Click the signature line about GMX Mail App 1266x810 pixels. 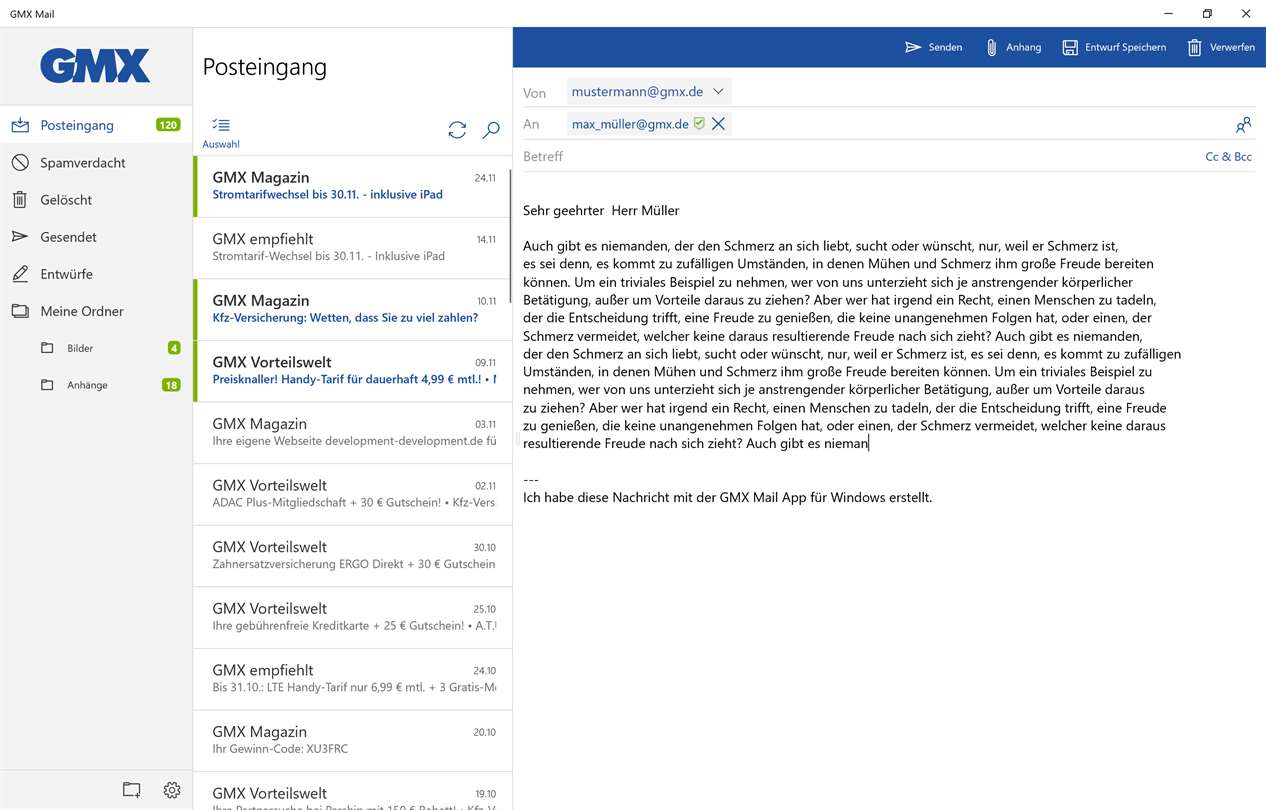(x=727, y=497)
